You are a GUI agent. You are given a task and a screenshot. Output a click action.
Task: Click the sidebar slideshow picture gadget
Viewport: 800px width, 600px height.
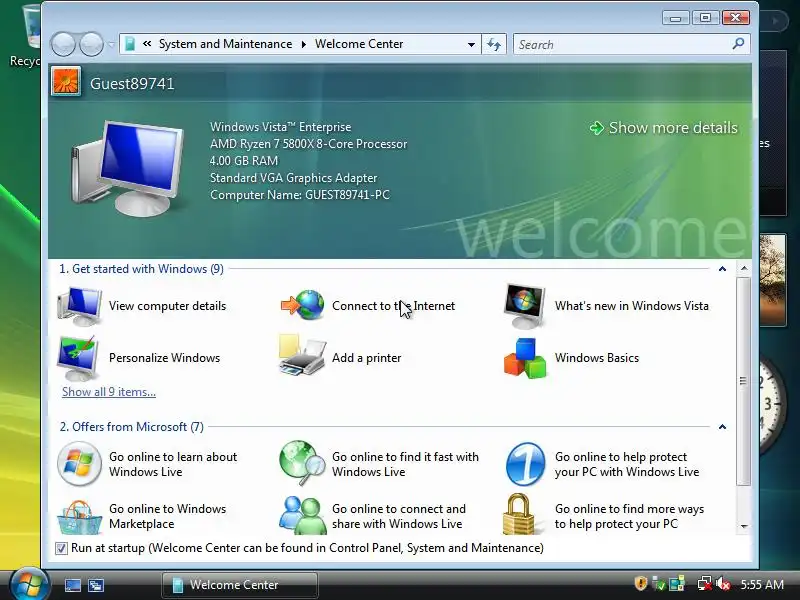coord(772,280)
